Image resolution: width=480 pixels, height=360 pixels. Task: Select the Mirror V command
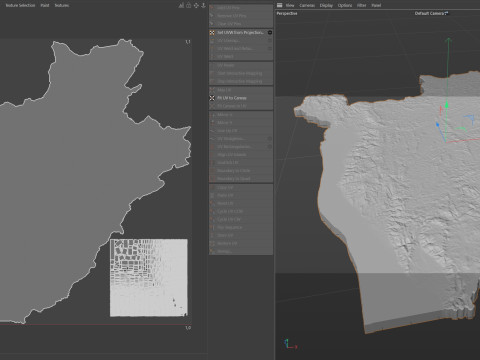pyautogui.click(x=241, y=123)
